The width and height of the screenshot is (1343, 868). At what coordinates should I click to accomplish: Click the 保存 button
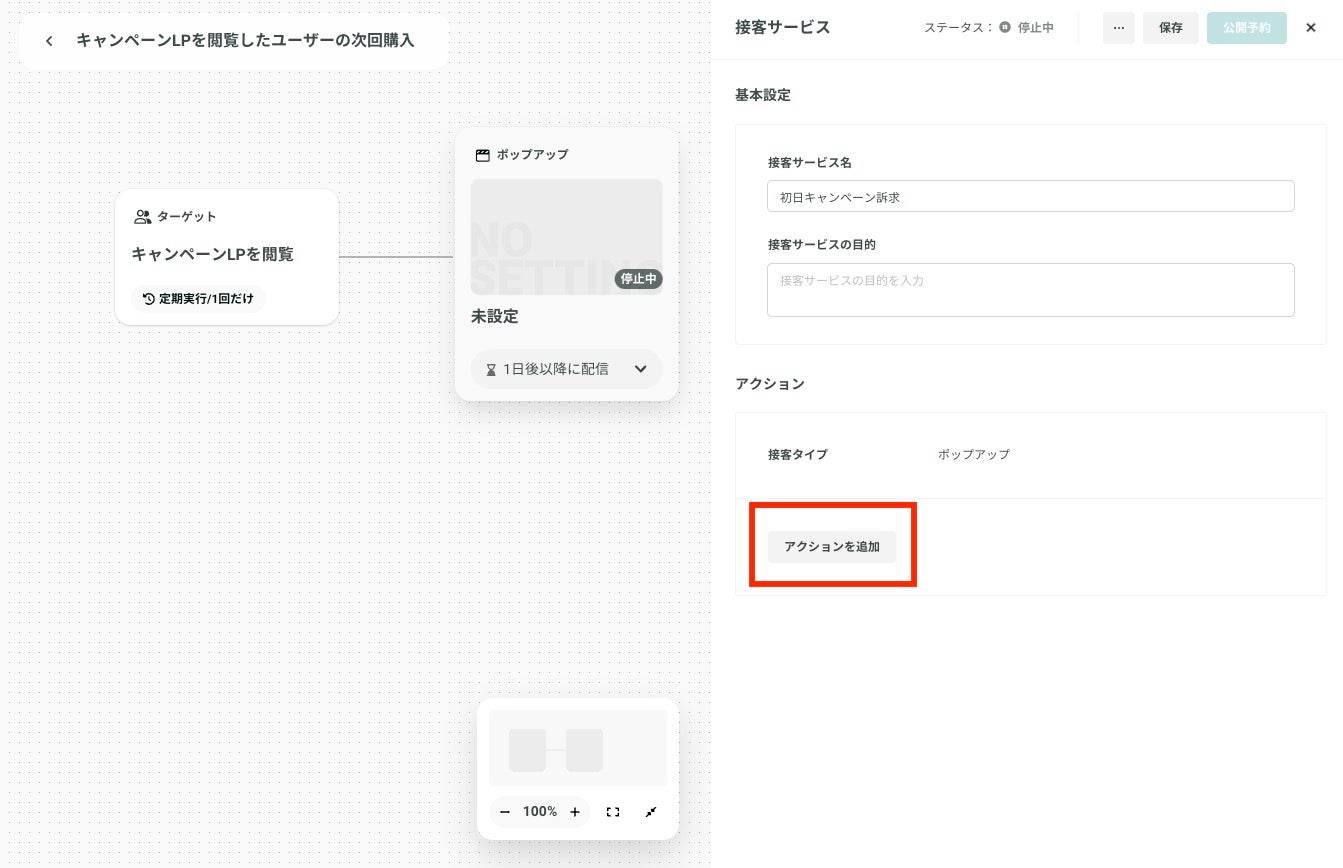pyautogui.click(x=1171, y=28)
